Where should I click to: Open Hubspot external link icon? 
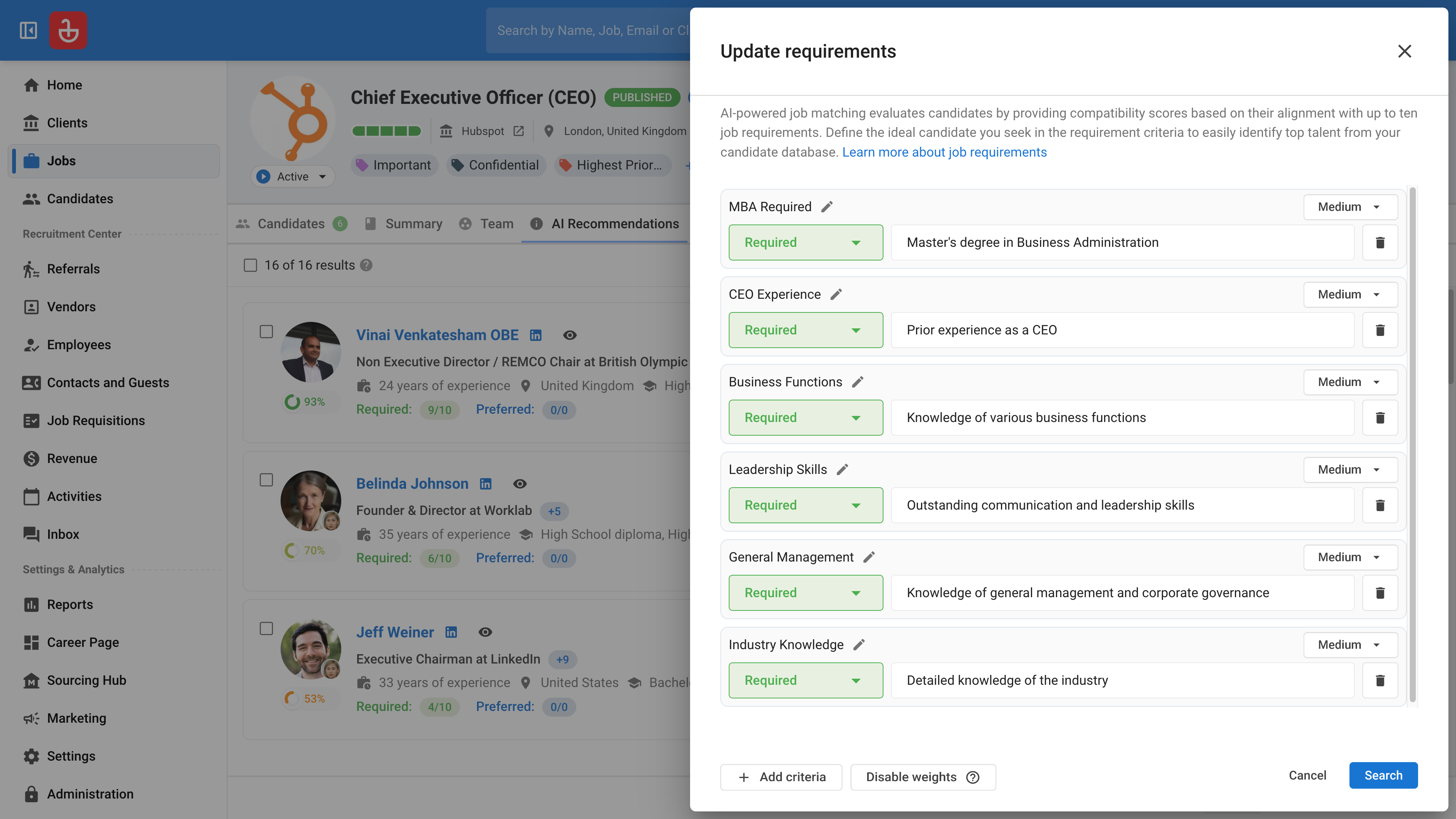point(518,131)
